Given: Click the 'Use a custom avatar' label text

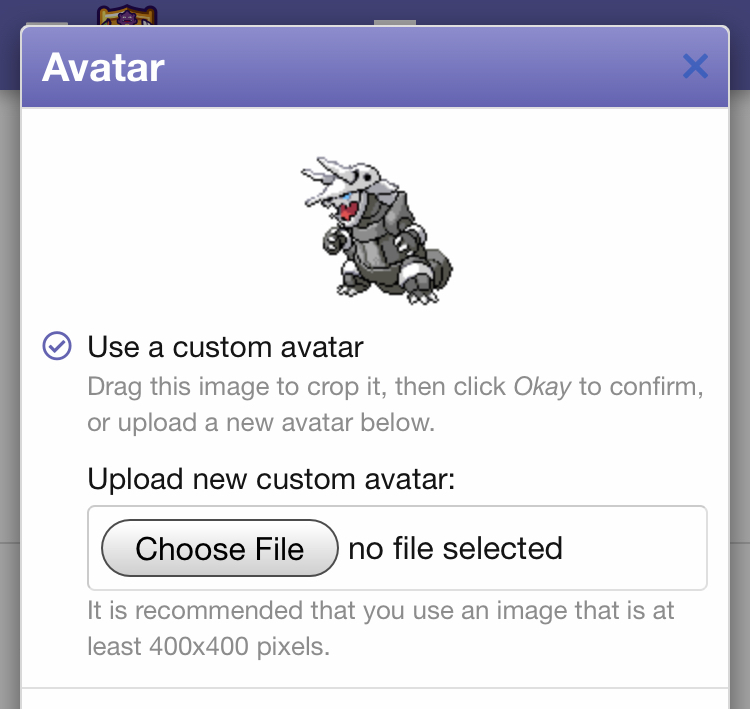Looking at the screenshot, I should pyautogui.click(x=225, y=347).
